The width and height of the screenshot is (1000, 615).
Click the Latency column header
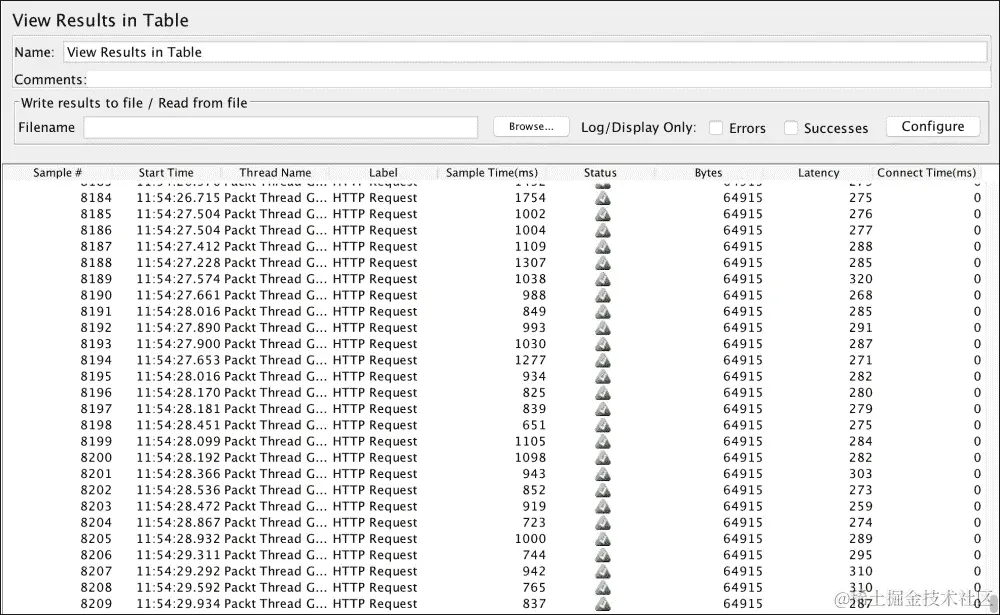click(x=818, y=172)
